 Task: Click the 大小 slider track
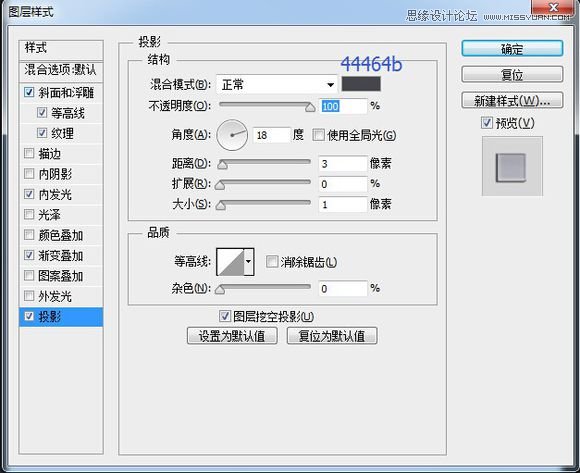265,203
